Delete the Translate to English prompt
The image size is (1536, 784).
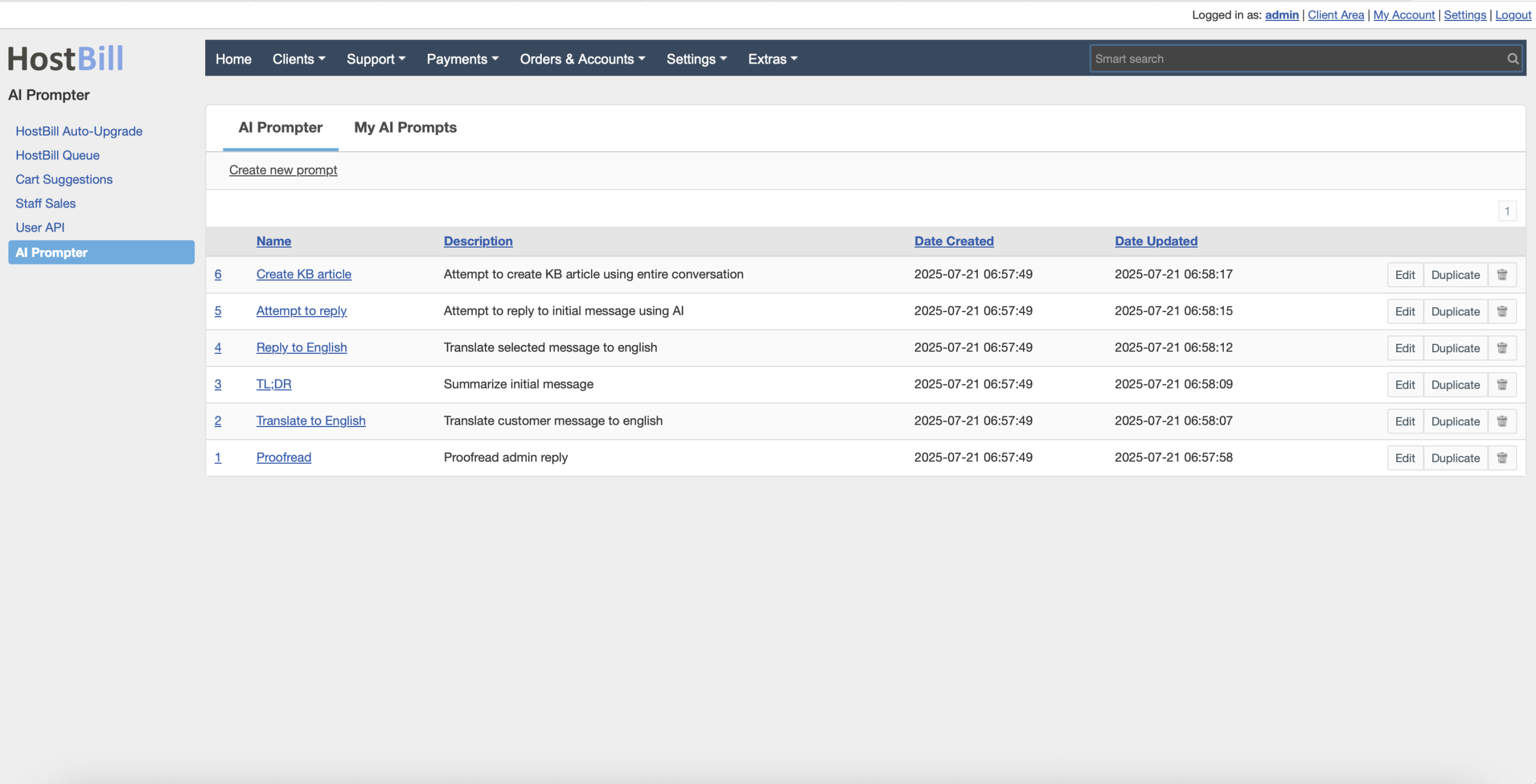1502,421
